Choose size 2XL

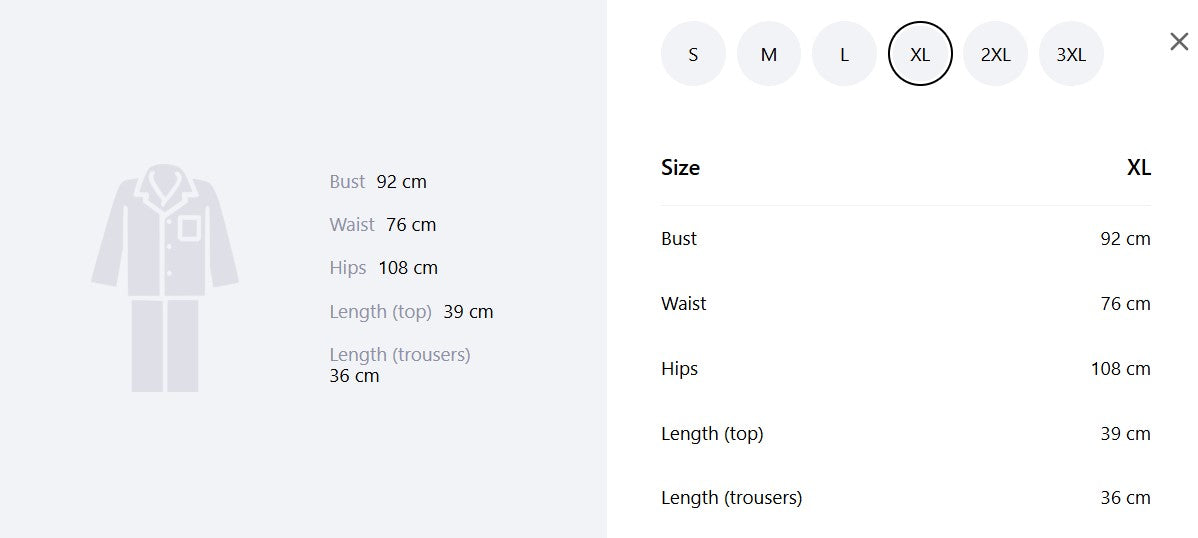click(996, 53)
